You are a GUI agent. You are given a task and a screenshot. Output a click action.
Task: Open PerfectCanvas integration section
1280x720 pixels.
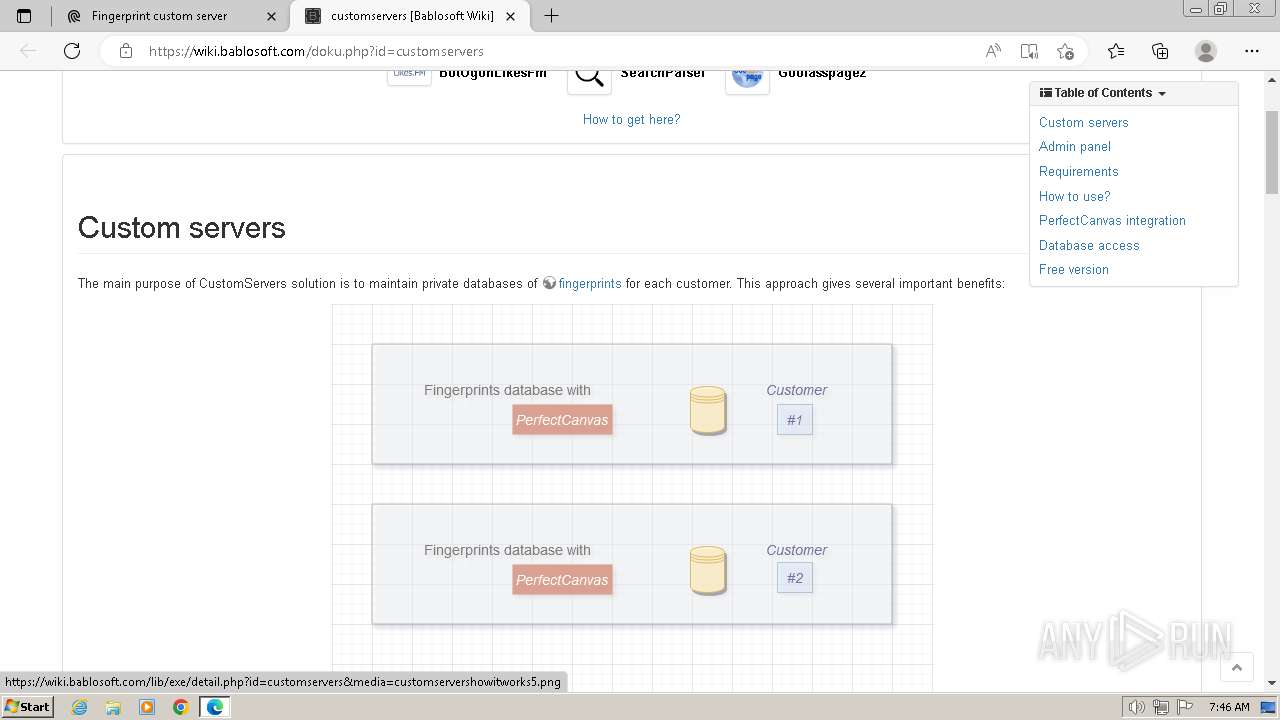1112,220
